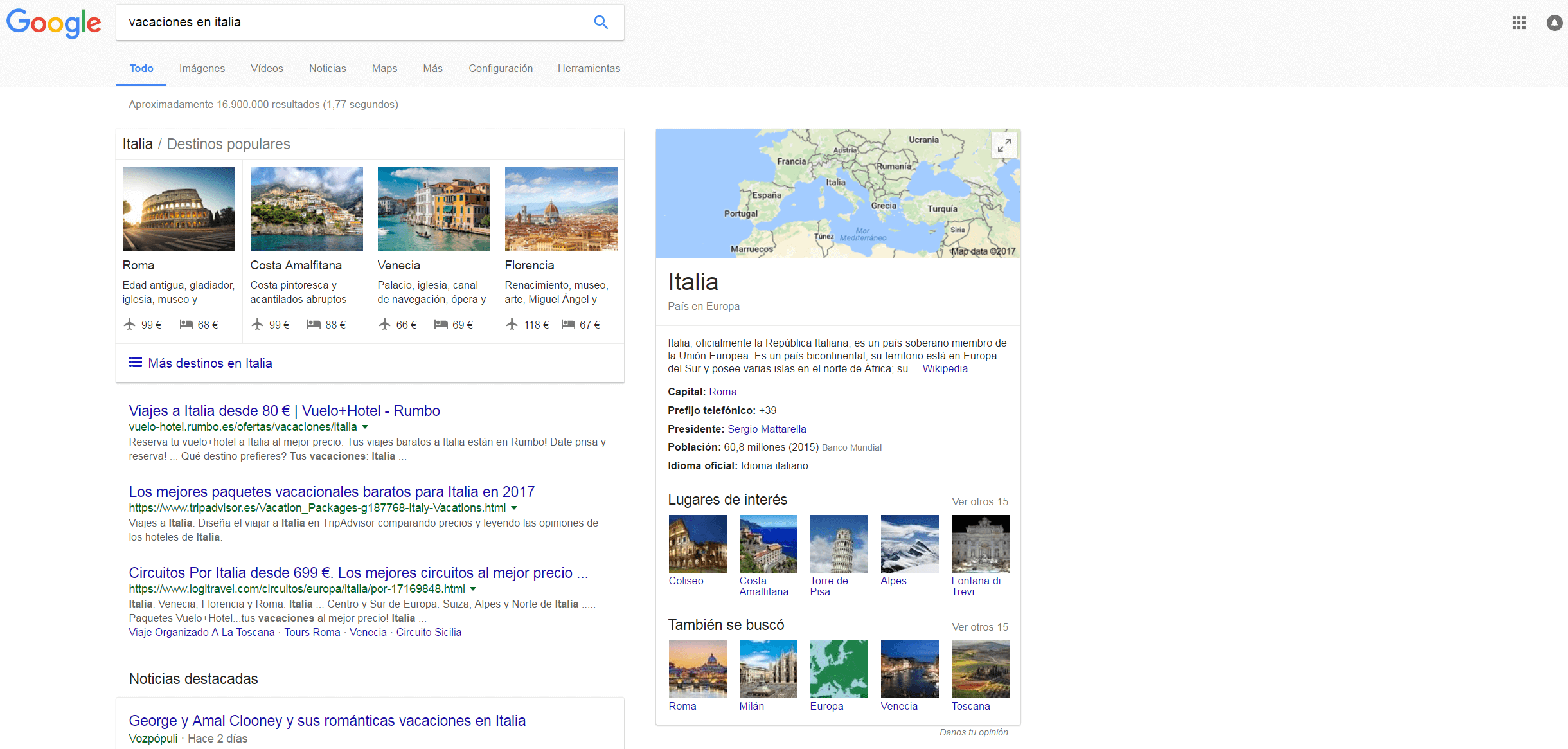Click Más destinos en Italia link
This screenshot has width=1568, height=749.
210,363
